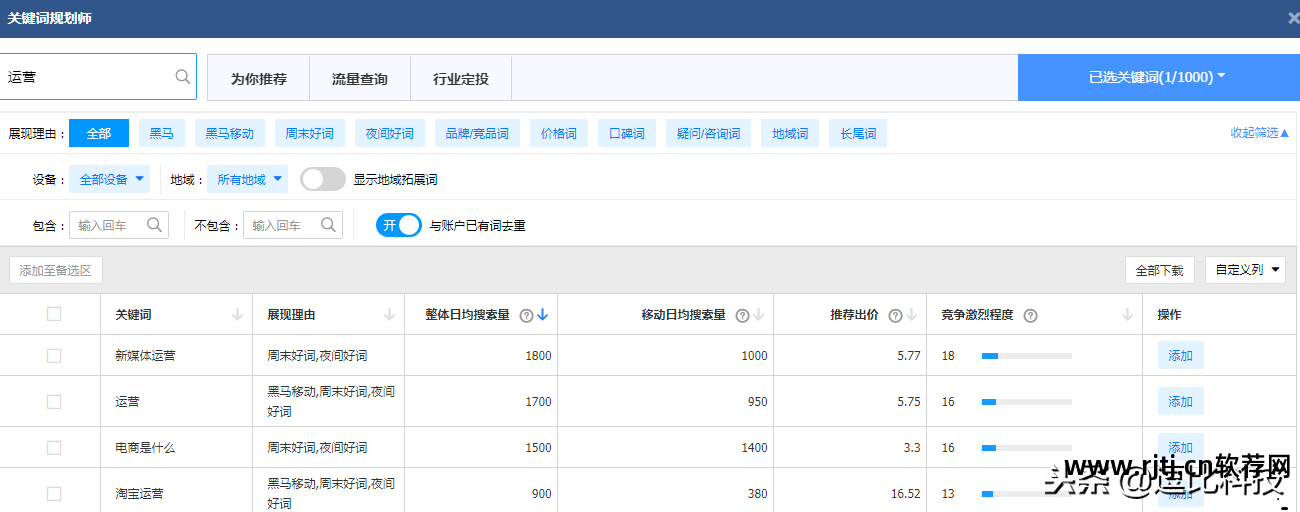Click keyword text 新媒体运营
The image size is (1300, 512).
(x=145, y=355)
